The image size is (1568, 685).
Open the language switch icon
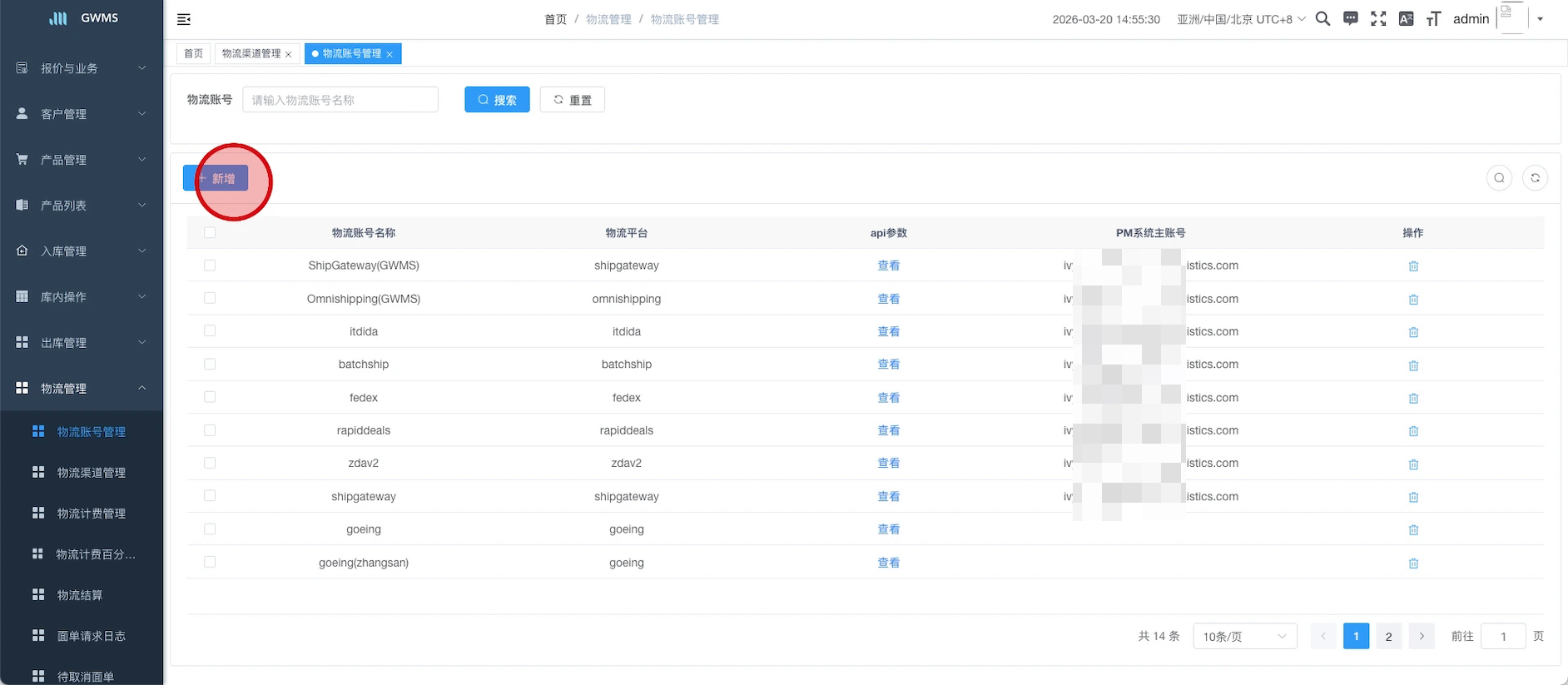coord(1406,19)
